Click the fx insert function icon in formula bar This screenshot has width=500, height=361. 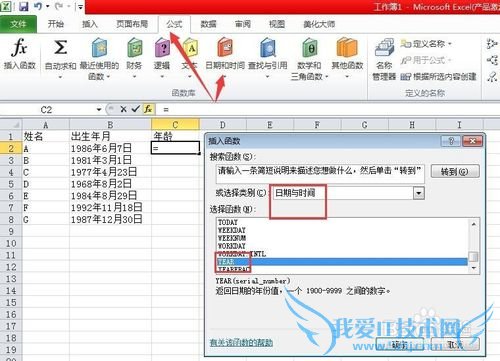tap(148, 109)
